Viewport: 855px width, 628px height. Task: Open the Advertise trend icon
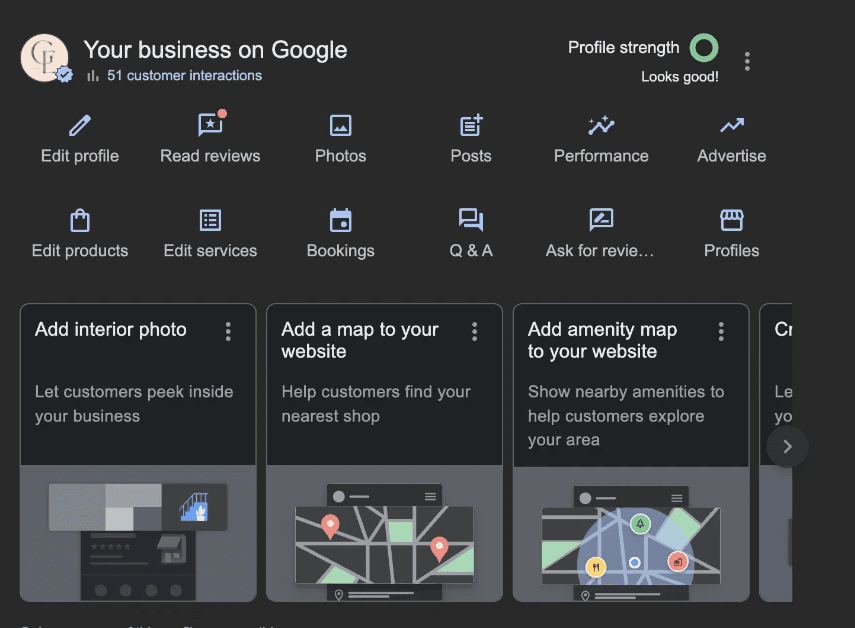[732, 125]
